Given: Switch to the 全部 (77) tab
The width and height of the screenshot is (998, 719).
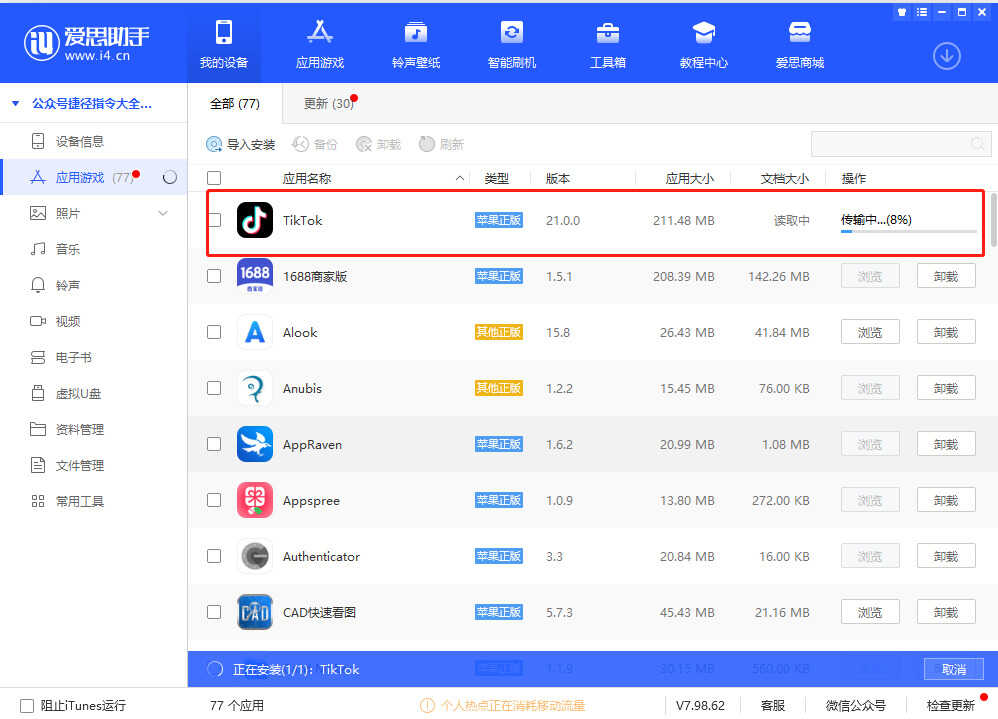Looking at the screenshot, I should 235,104.
